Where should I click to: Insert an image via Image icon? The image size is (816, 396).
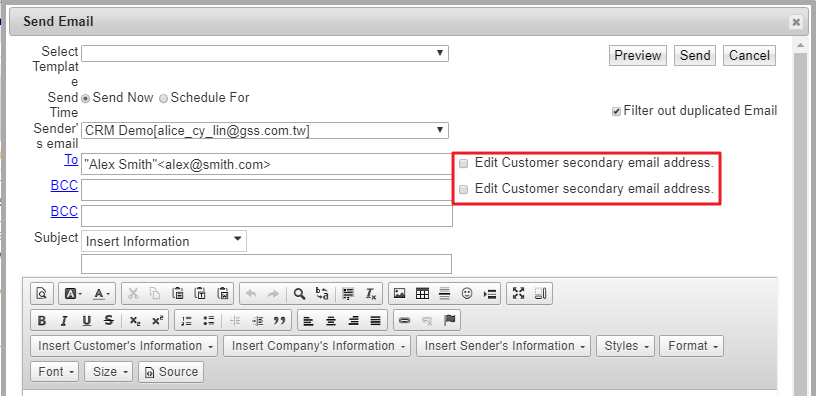tap(399, 294)
